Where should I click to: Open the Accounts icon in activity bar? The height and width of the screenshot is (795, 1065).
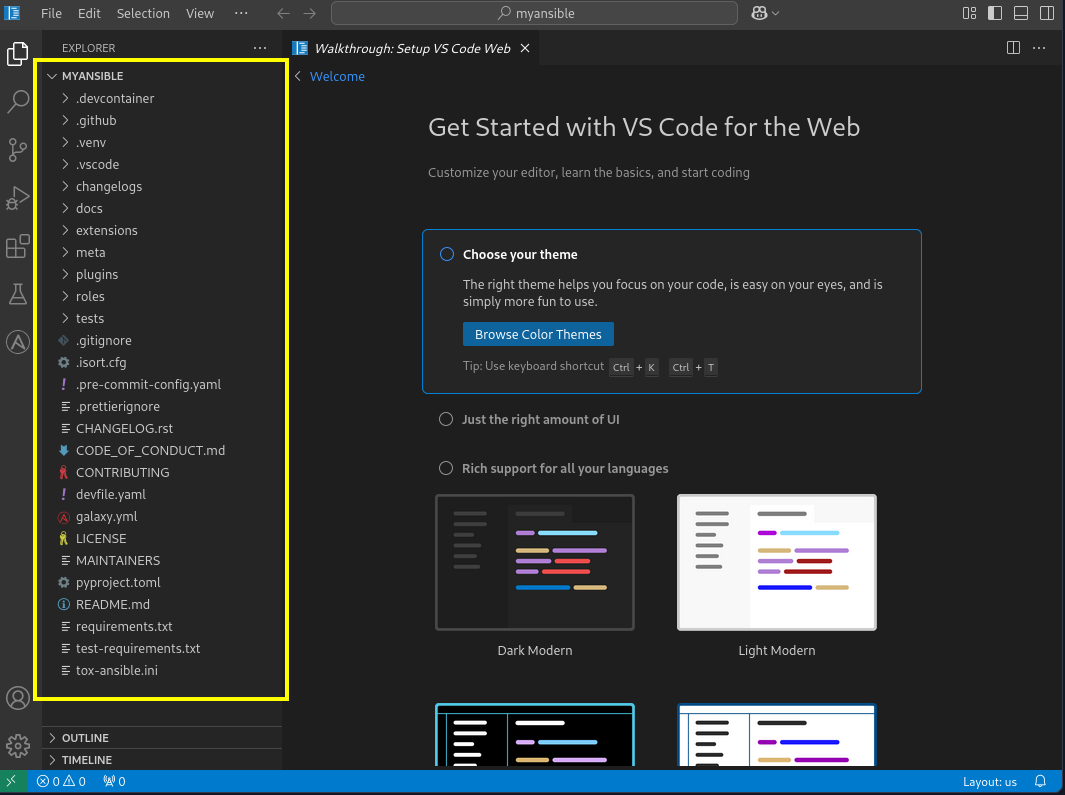click(18, 698)
